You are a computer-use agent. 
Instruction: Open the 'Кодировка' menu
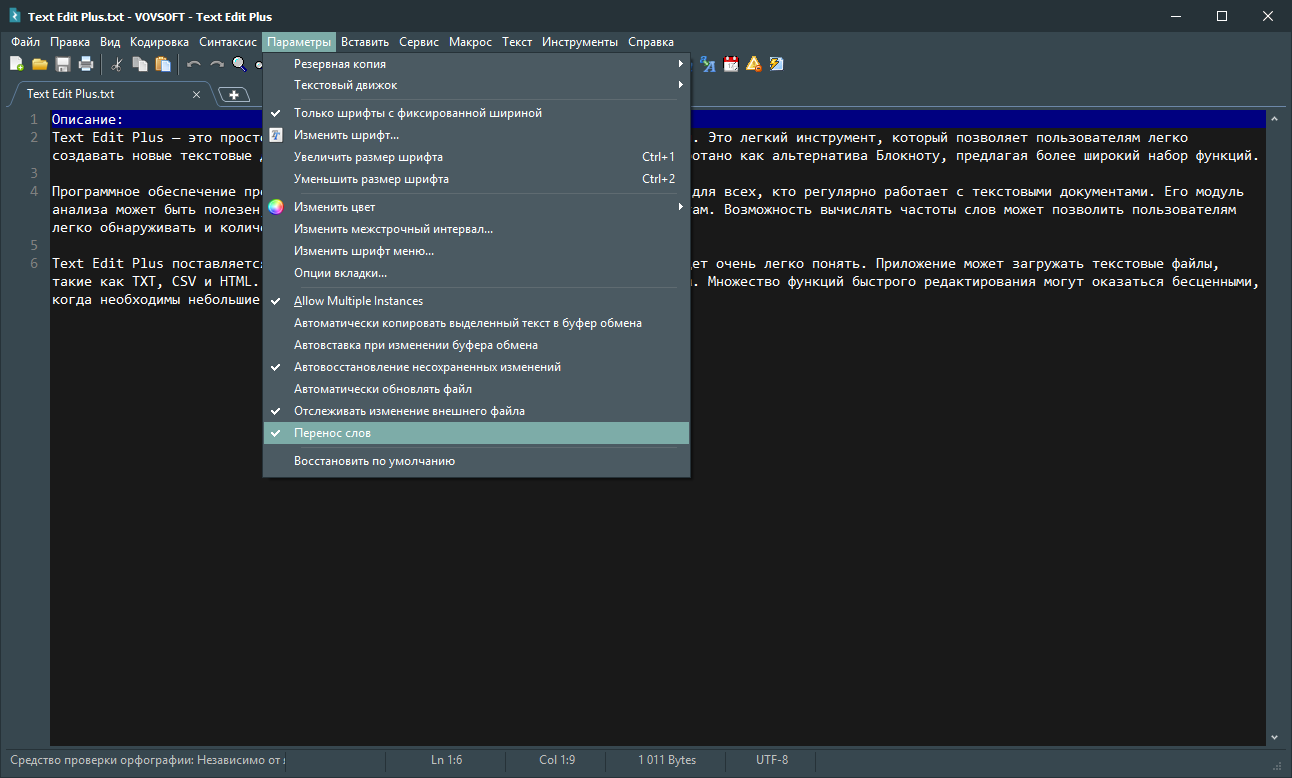coord(159,42)
